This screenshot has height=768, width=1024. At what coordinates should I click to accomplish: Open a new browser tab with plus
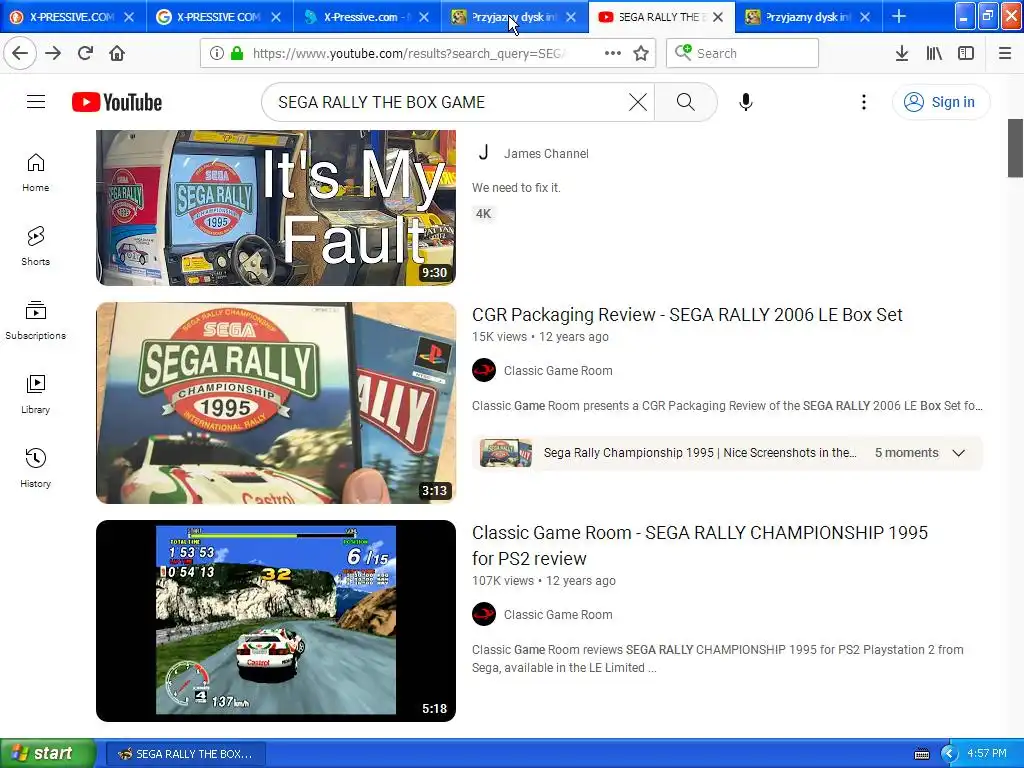pyautogui.click(x=899, y=16)
